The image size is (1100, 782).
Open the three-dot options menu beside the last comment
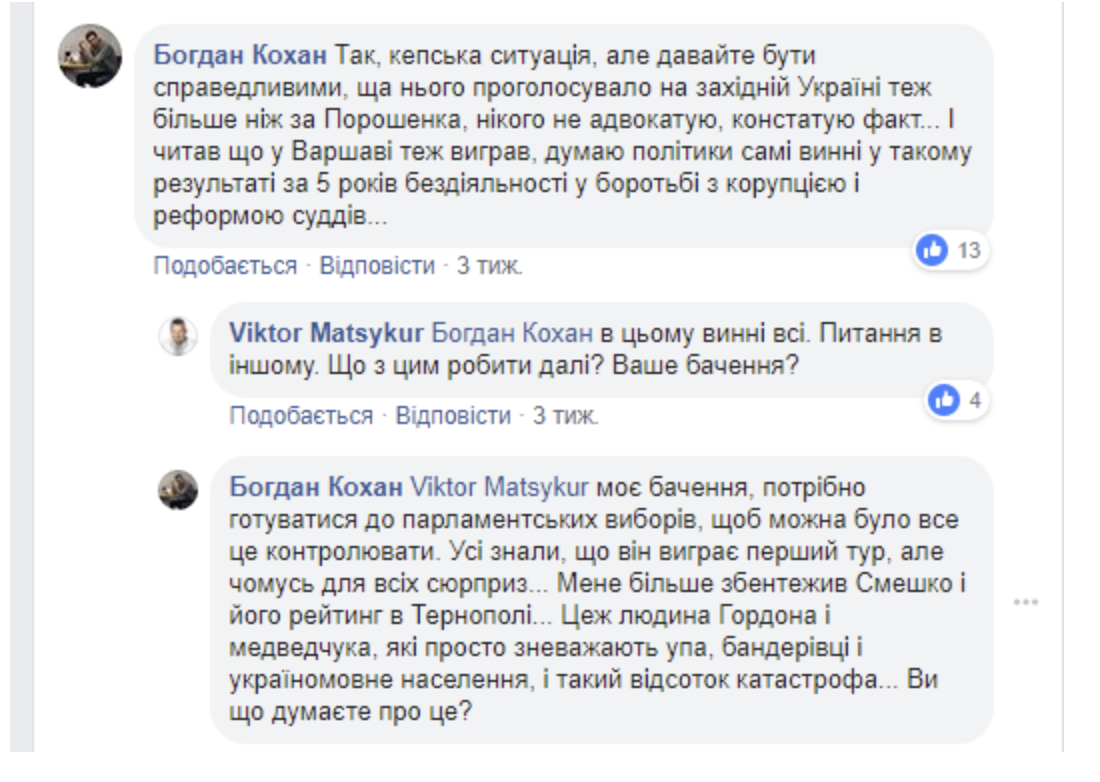[x=1027, y=603]
